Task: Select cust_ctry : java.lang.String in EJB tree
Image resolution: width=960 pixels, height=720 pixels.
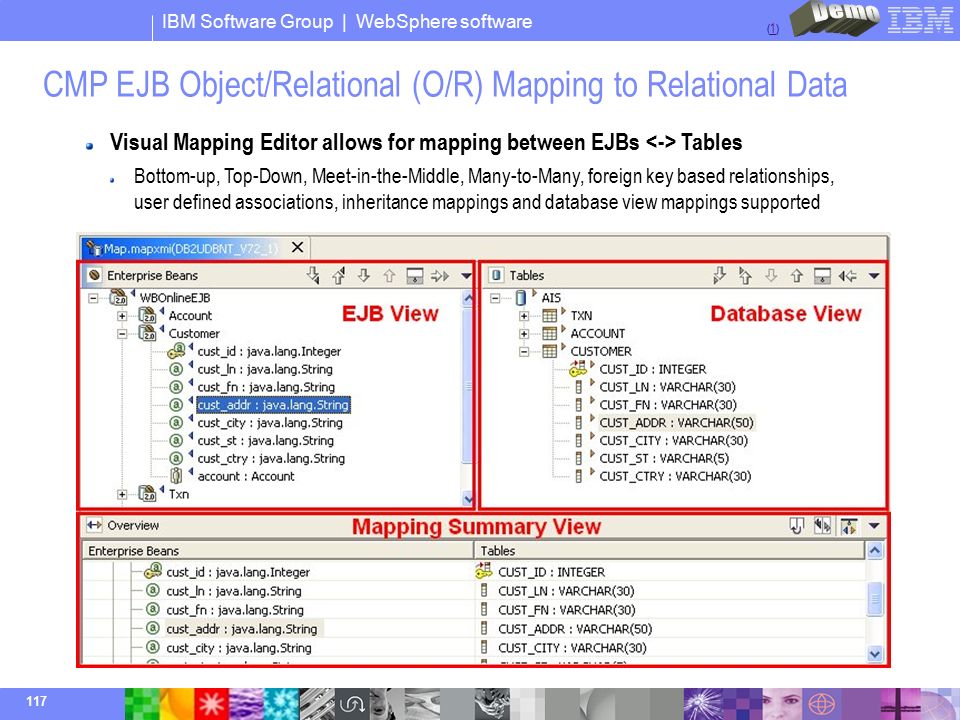Action: tap(271, 458)
